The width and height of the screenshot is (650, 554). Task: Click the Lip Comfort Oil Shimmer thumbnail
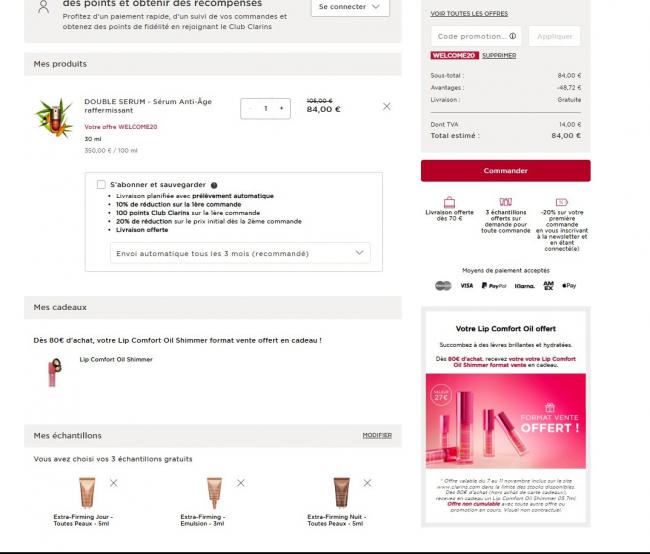pos(54,372)
